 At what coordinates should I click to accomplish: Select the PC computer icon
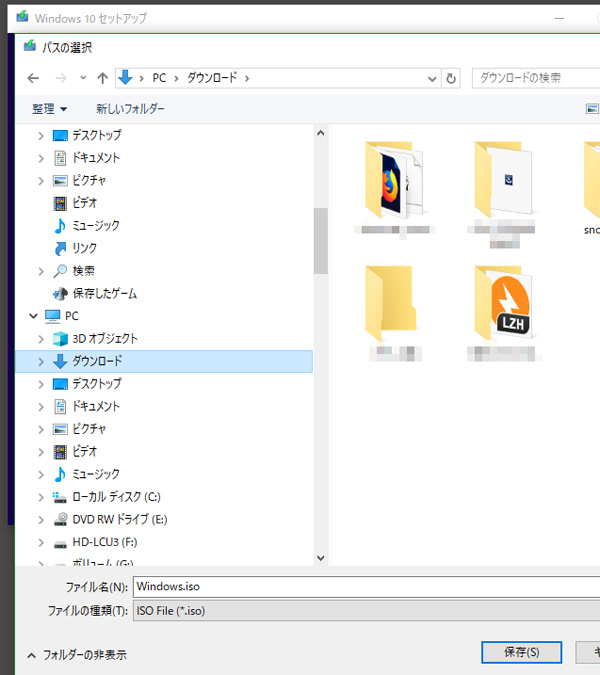pos(53,316)
